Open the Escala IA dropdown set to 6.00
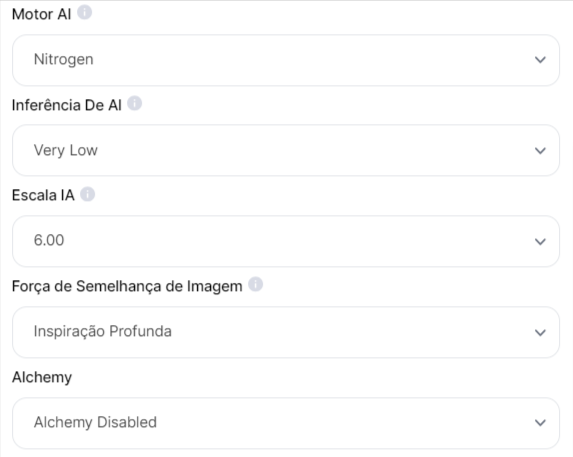 pyautogui.click(x=286, y=241)
